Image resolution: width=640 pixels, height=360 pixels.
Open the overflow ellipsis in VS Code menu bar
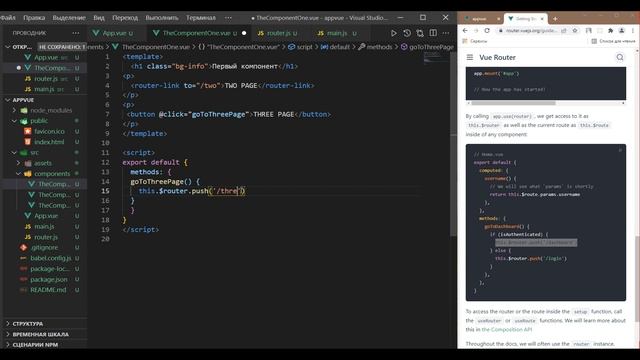(x=228, y=18)
